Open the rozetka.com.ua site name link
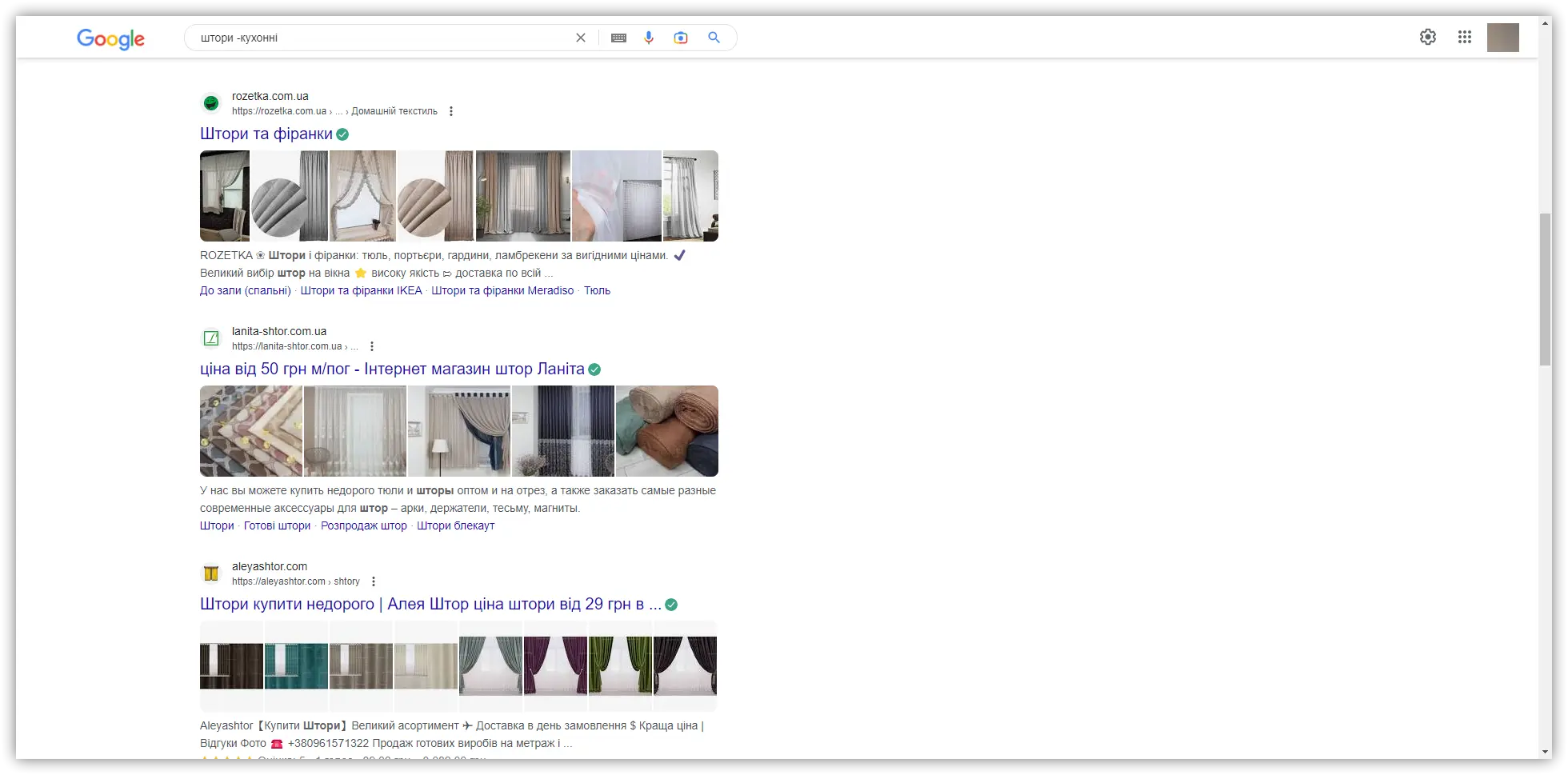This screenshot has width=1568, height=775. coord(270,96)
